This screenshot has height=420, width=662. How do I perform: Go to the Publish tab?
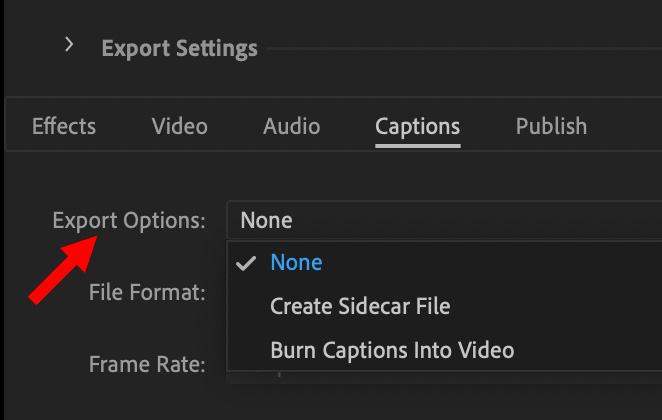pos(551,126)
